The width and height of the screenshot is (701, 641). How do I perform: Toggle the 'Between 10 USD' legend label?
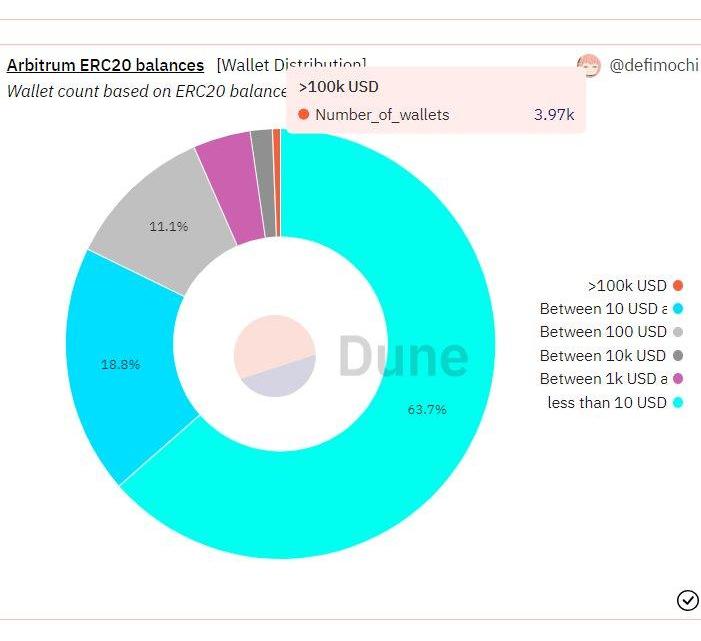pyautogui.click(x=602, y=309)
